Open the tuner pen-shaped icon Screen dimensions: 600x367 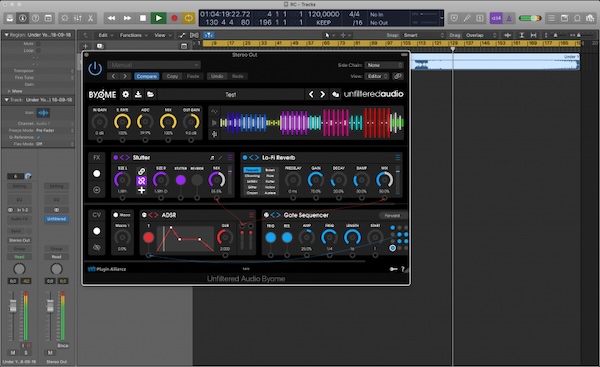pos(467,18)
